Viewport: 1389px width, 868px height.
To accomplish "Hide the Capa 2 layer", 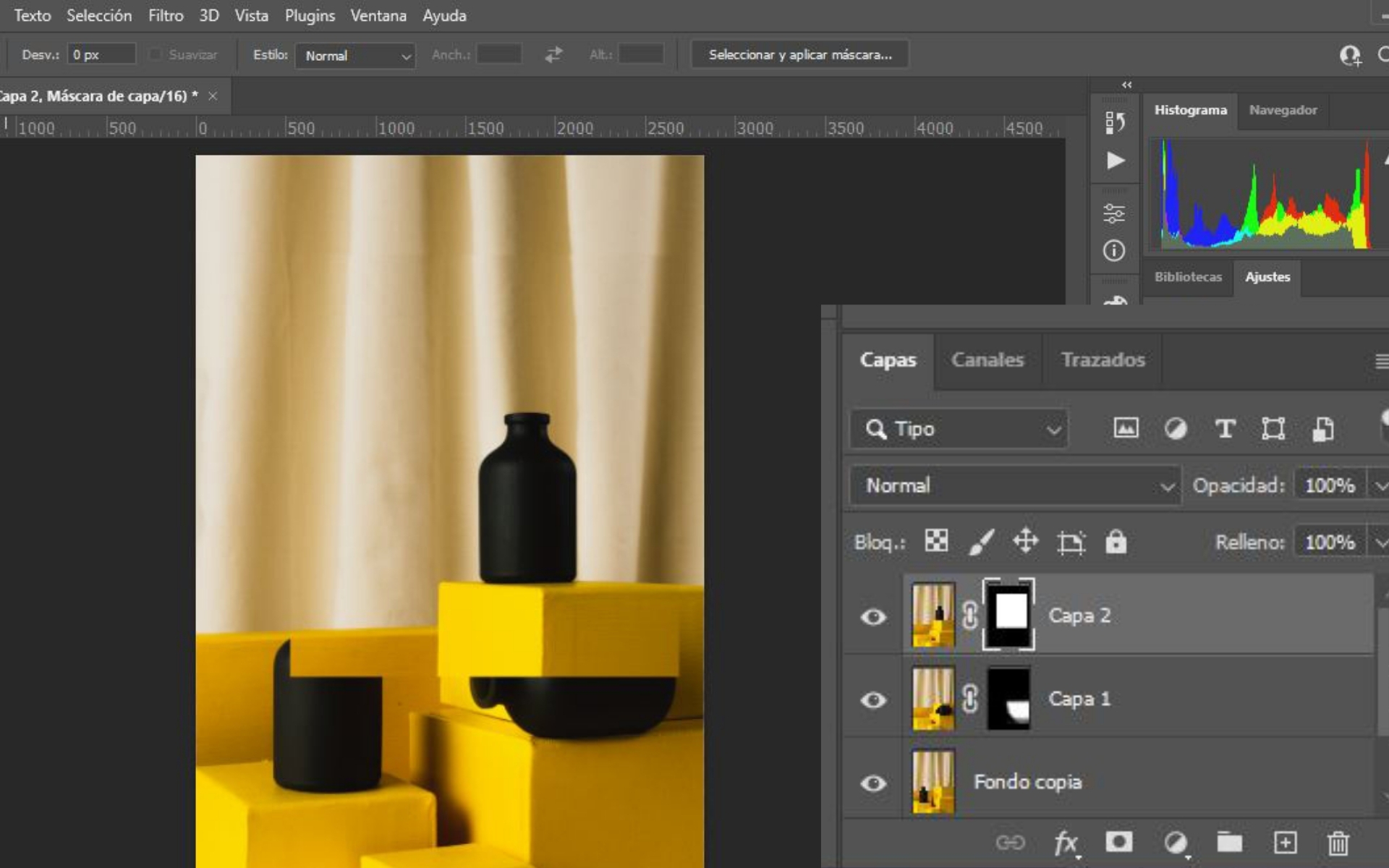I will click(872, 616).
